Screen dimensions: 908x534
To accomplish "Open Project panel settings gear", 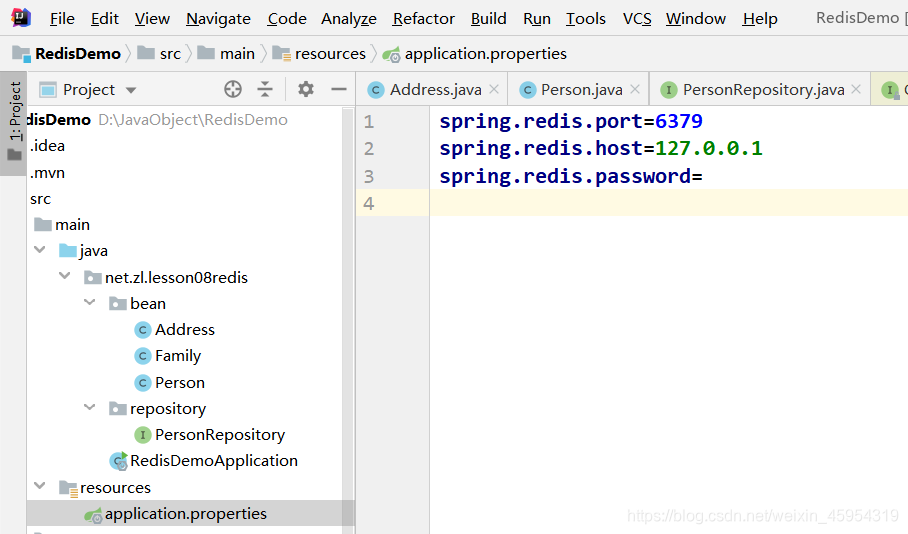I will click(306, 89).
